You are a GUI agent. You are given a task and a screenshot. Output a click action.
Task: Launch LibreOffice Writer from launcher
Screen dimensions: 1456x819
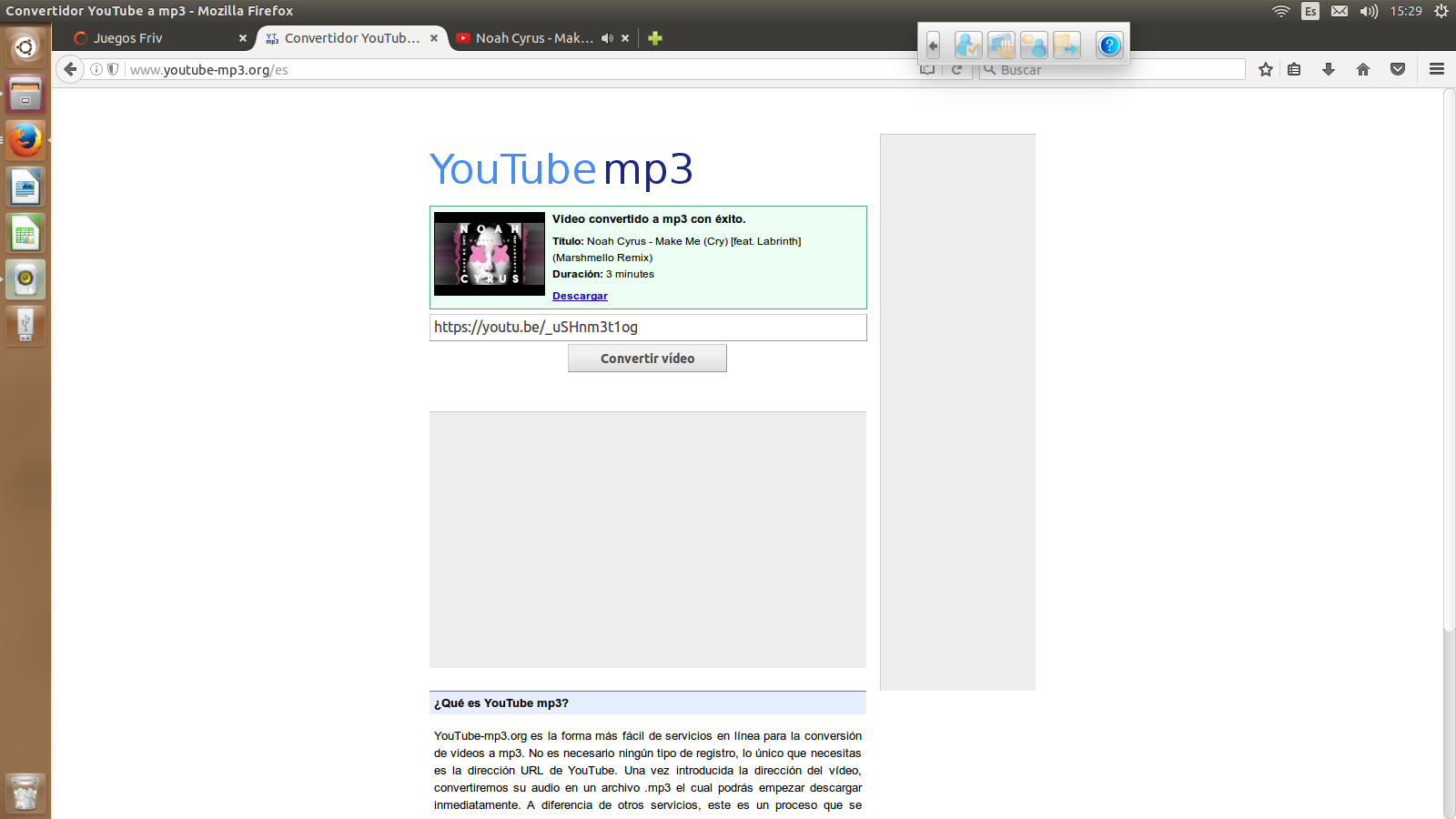coord(25,187)
